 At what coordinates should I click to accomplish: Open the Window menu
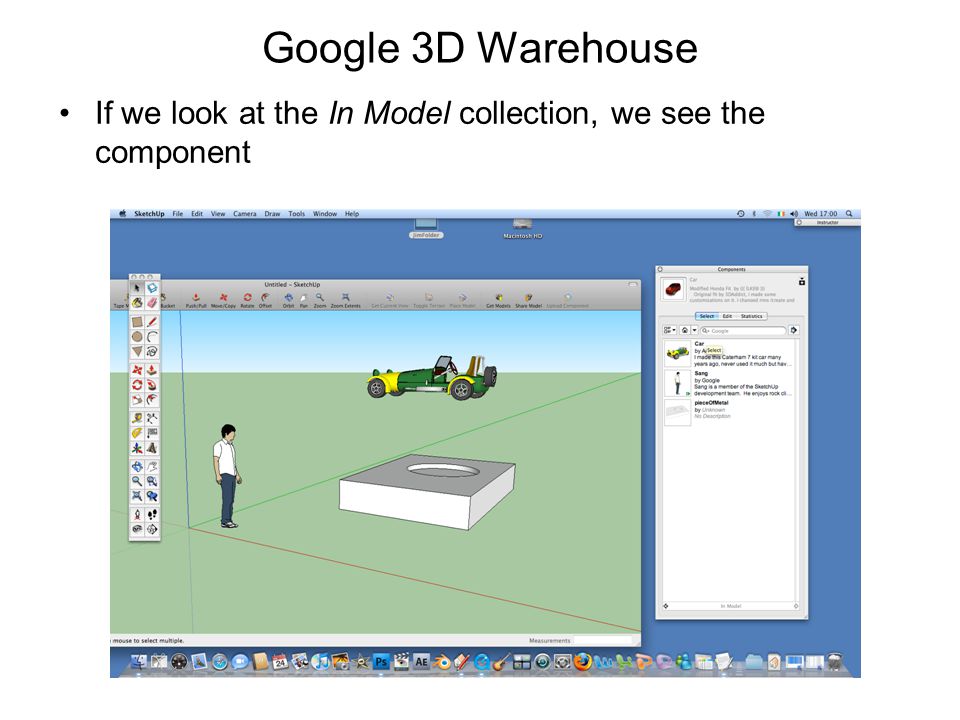click(x=324, y=214)
